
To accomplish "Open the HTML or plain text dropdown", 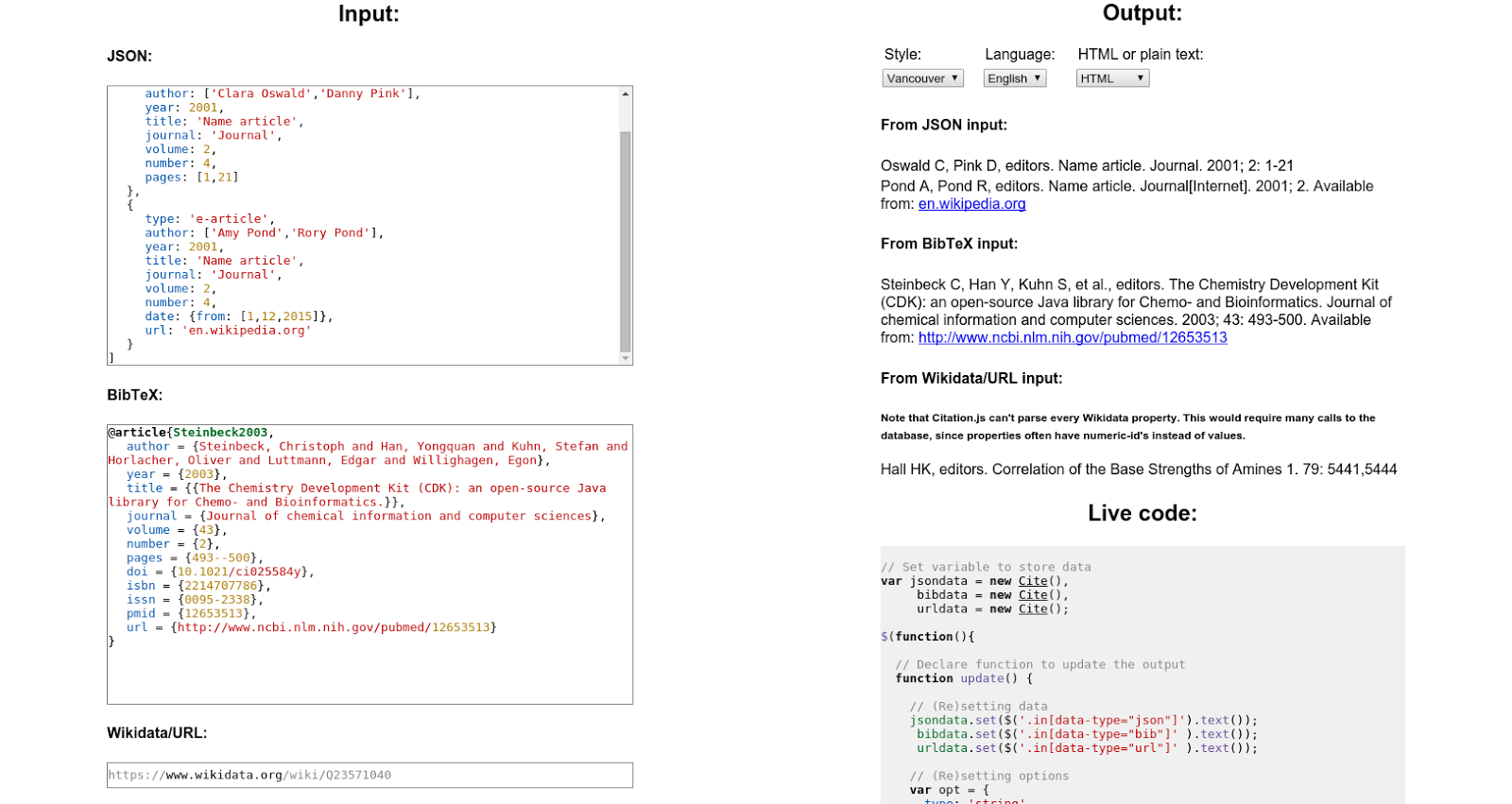I will click(x=1112, y=78).
